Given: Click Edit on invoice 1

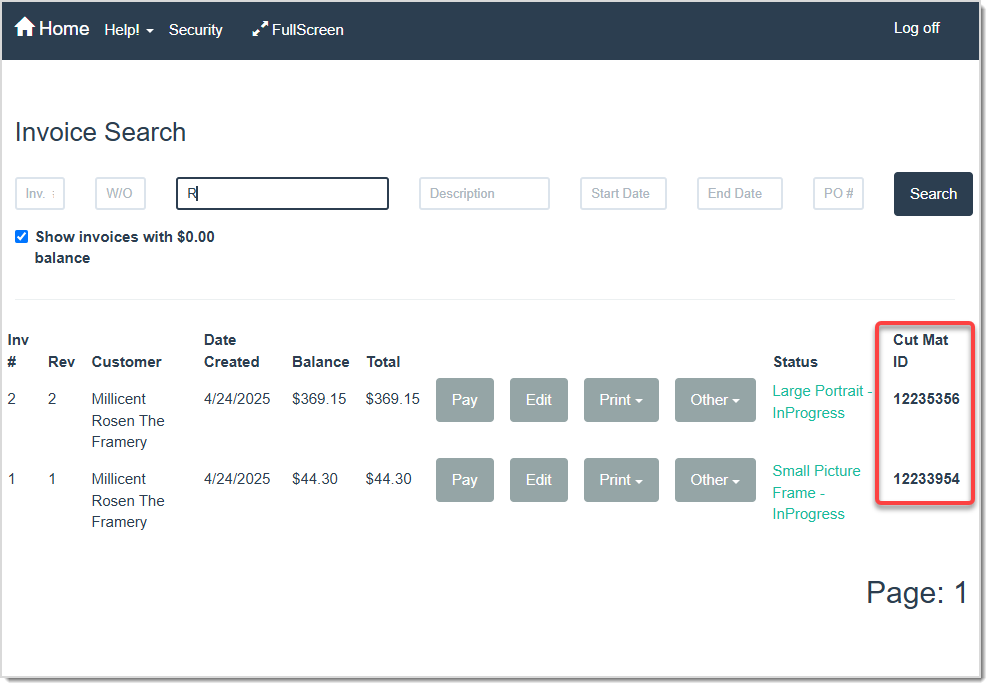Looking at the screenshot, I should tap(538, 479).
